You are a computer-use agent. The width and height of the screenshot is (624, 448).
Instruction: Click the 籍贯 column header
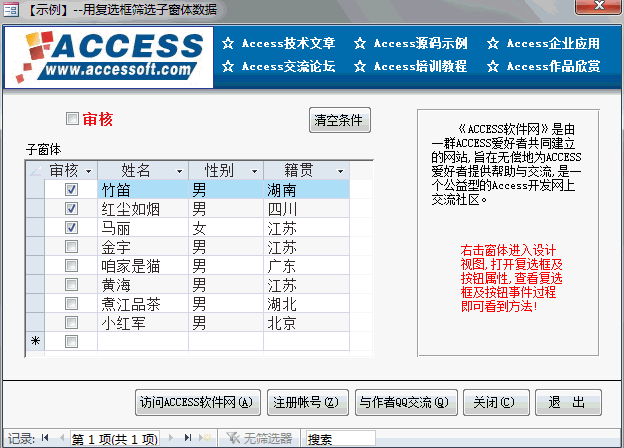[x=306, y=171]
